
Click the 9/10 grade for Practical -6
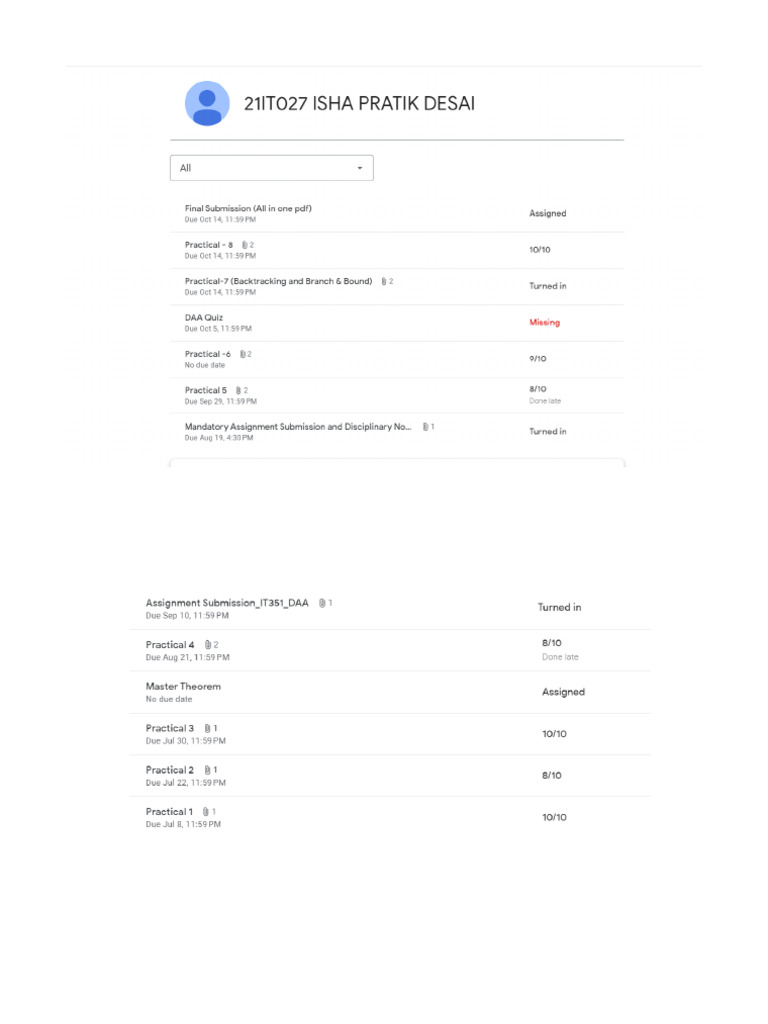click(x=537, y=358)
